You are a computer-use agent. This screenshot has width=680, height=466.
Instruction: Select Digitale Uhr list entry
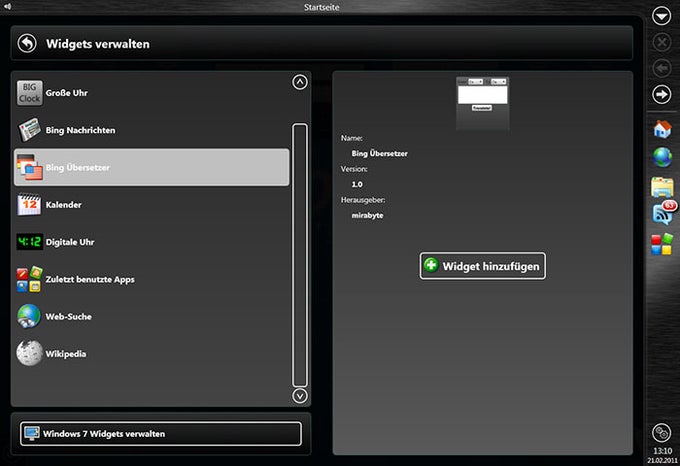coord(152,242)
